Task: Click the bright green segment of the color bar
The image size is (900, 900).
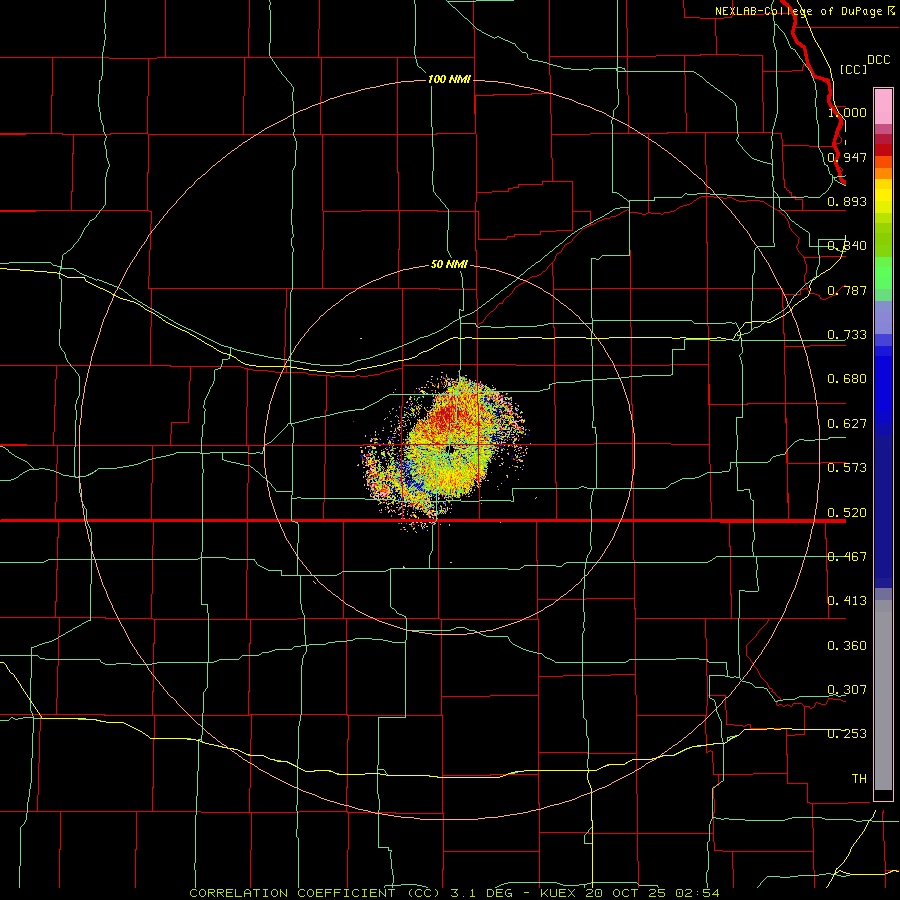Action: click(883, 273)
